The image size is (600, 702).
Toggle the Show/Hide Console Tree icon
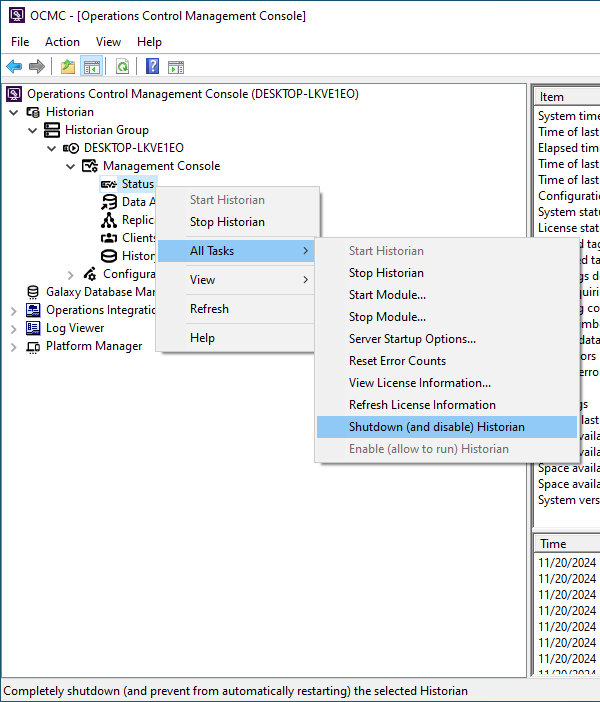(x=92, y=67)
